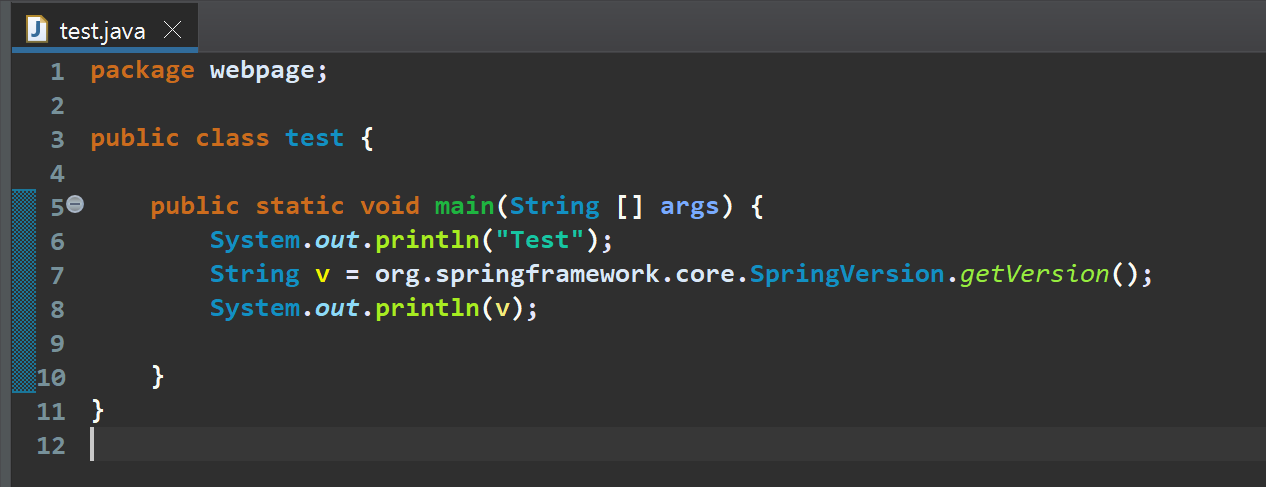Click line number 4 in the gutter

pyautogui.click(x=56, y=173)
